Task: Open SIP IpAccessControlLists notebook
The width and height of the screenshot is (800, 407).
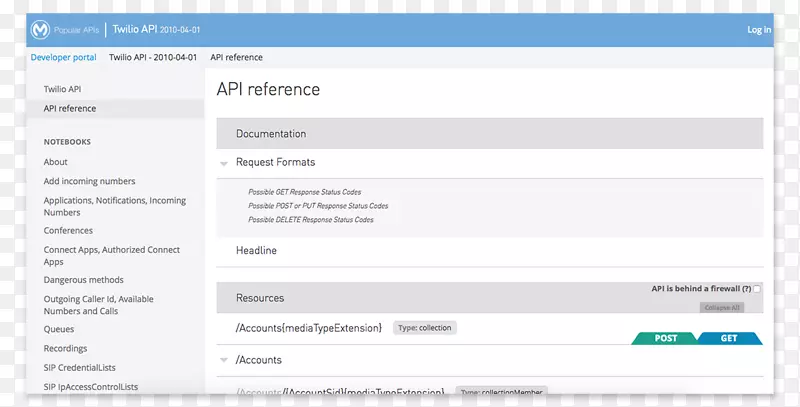Action: (x=91, y=387)
